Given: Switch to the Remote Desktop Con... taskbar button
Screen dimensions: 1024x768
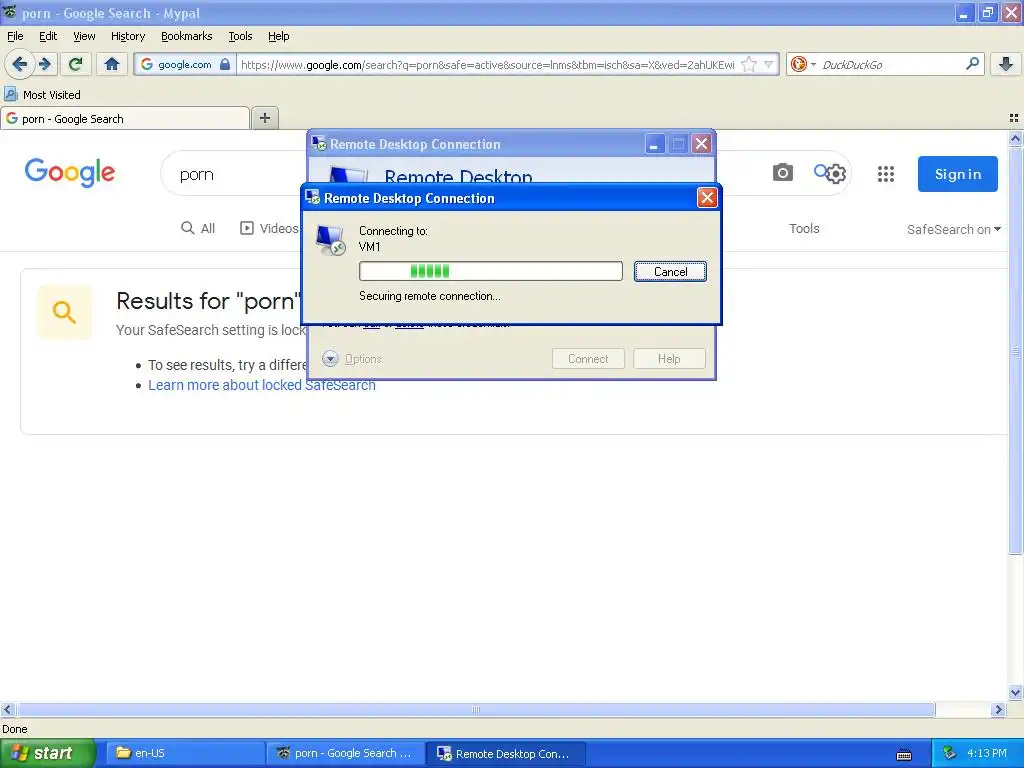Looking at the screenshot, I should (505, 753).
